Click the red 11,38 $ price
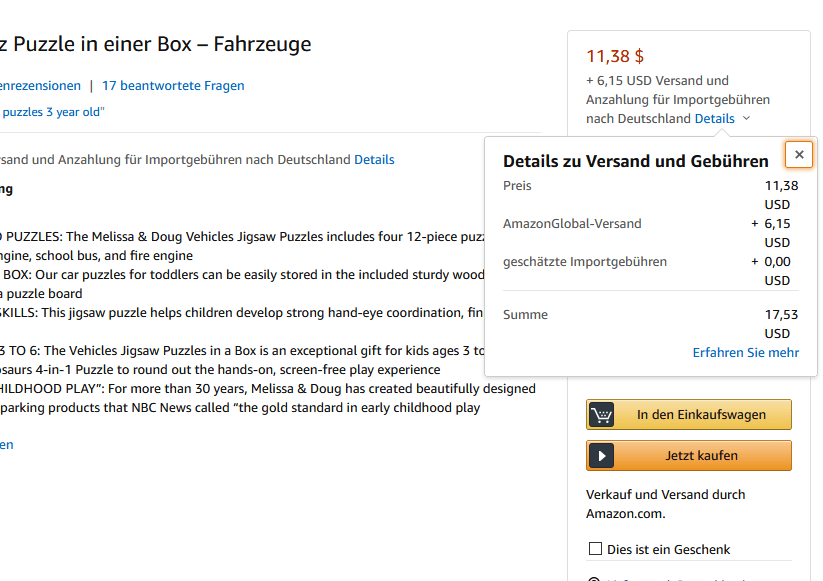This screenshot has height=581, width=823. point(614,56)
